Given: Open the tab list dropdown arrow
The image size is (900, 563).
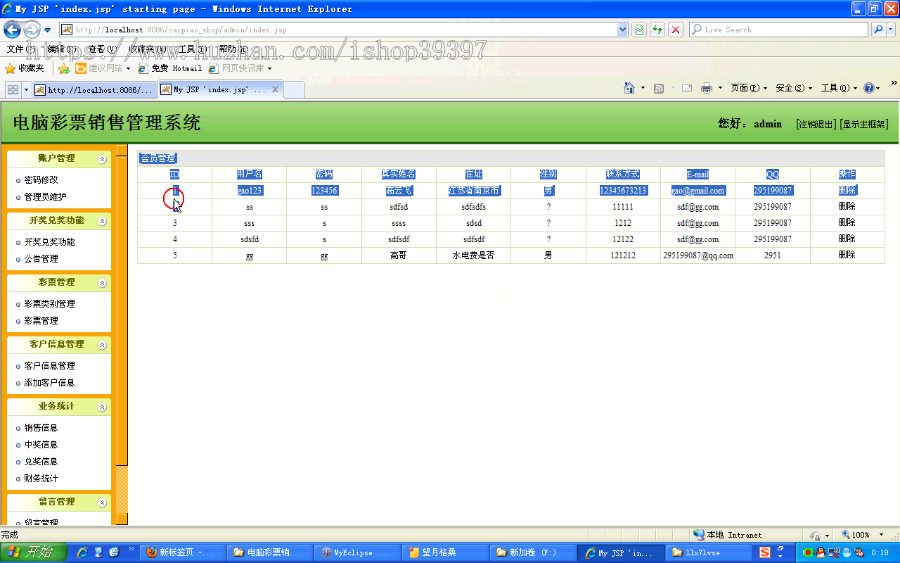Looking at the screenshot, I should (x=26, y=90).
